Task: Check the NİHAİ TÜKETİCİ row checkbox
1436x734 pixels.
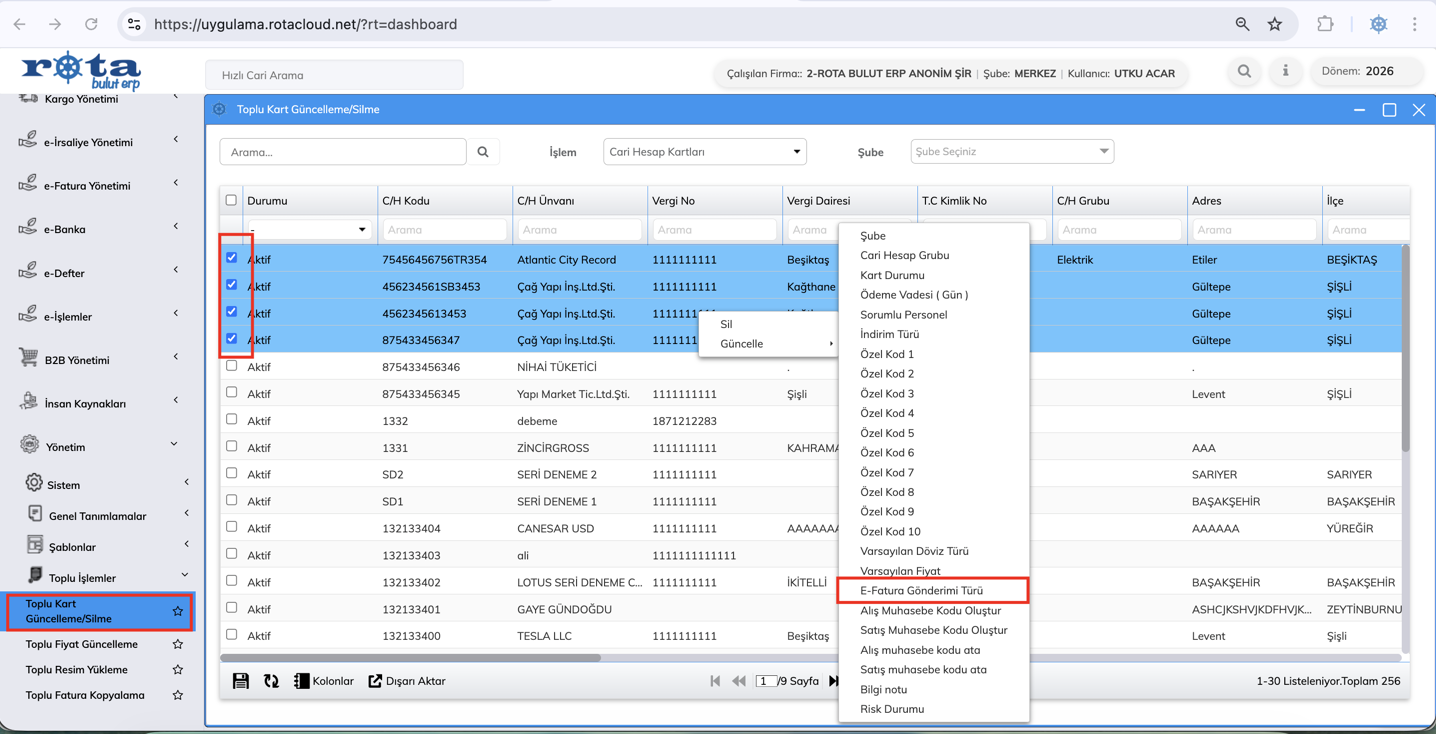Action: (x=232, y=366)
